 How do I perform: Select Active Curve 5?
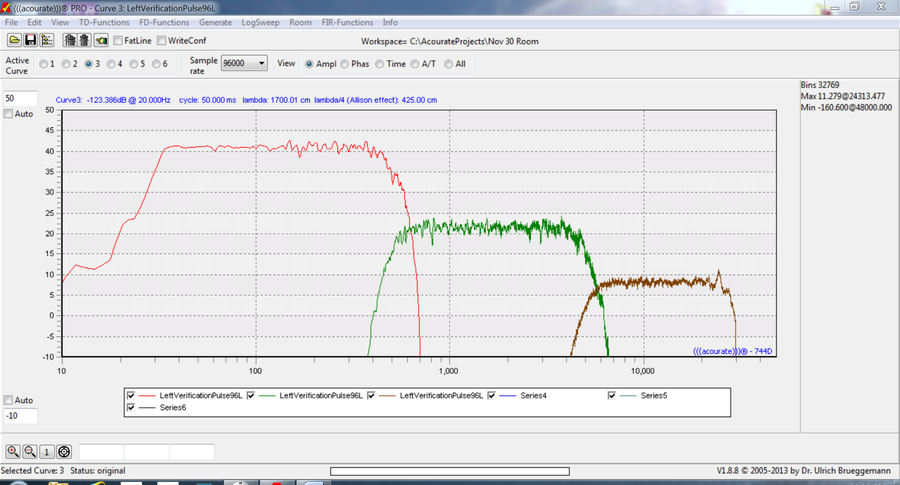click(134, 64)
